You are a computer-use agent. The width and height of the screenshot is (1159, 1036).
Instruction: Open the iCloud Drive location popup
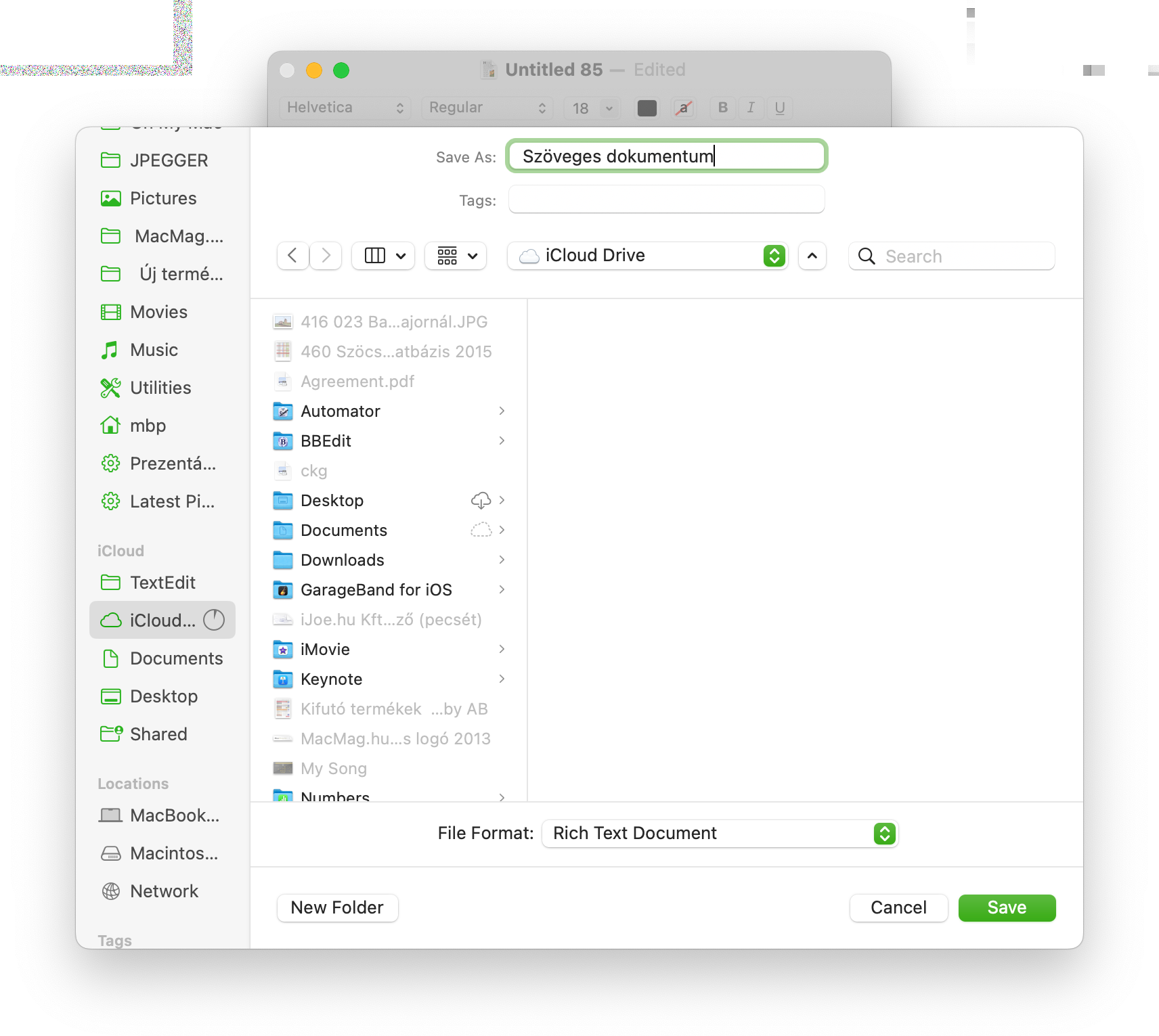coord(648,256)
